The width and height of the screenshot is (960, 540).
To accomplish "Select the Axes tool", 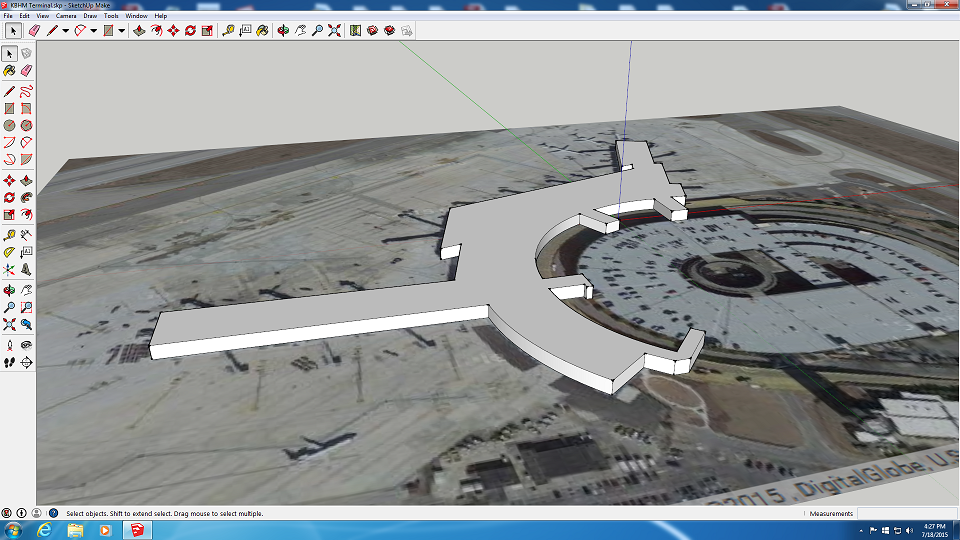I will click(x=9, y=269).
